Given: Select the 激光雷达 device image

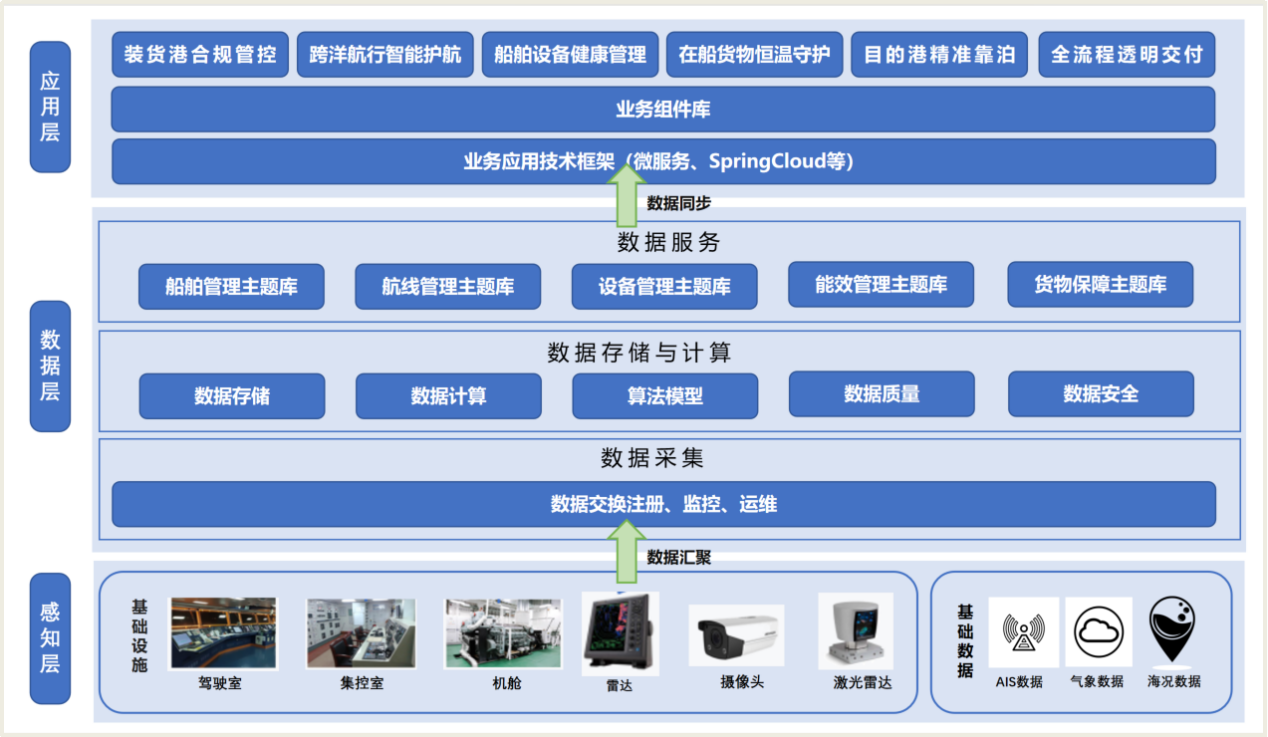Looking at the screenshot, I should click(854, 630).
